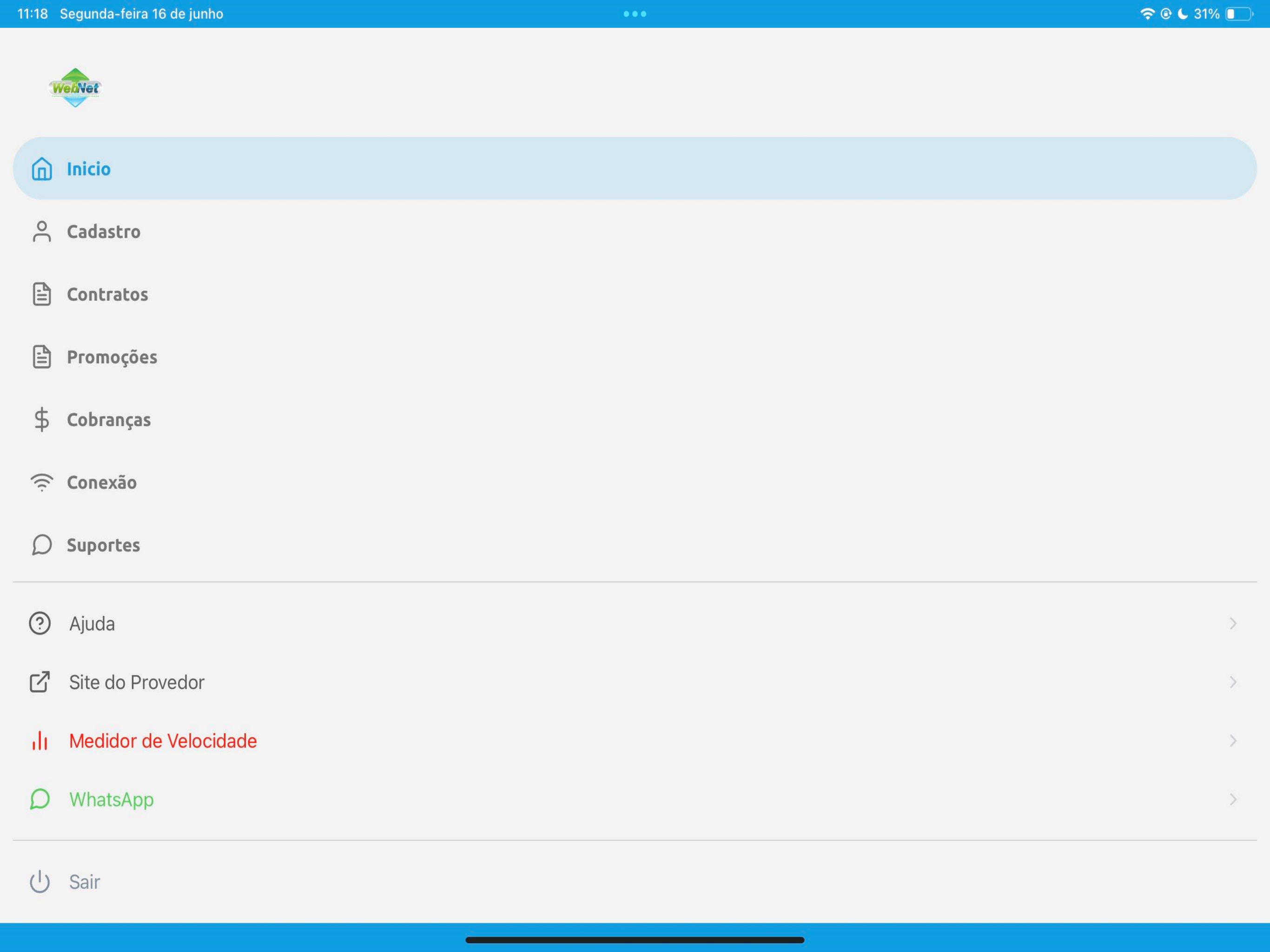The image size is (1270, 952).
Task: Open the Inicio menu item
Action: [x=635, y=168]
